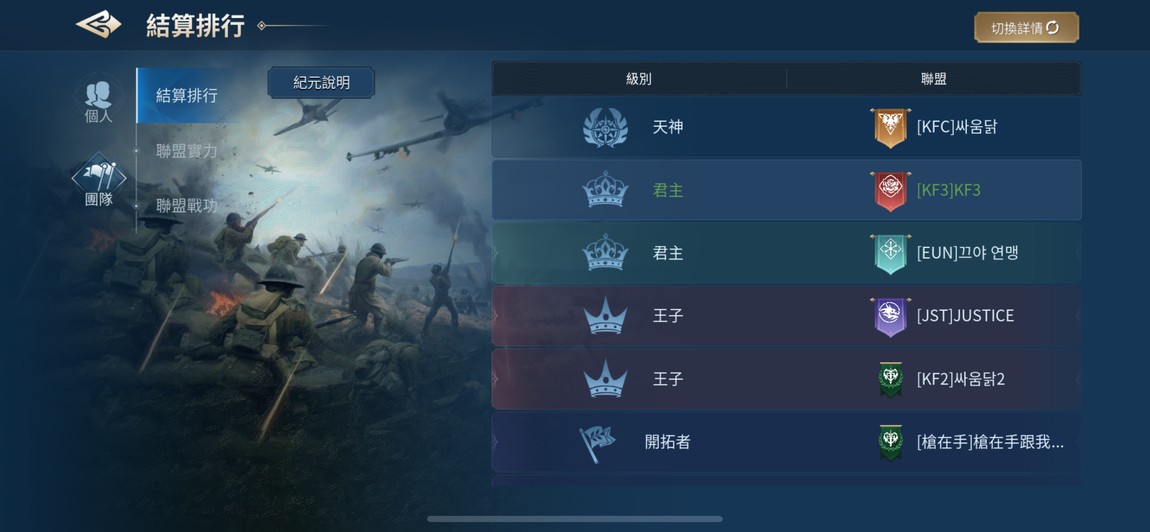Click the 天神 laurel rank emblem
The image size is (1150, 532).
pyautogui.click(x=605, y=128)
